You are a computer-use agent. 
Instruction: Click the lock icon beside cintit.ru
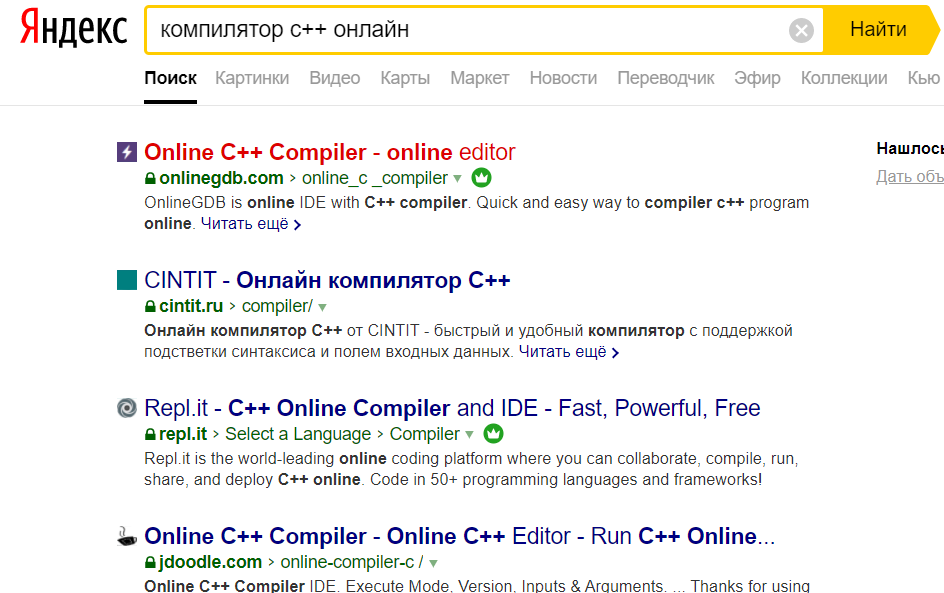pos(150,306)
